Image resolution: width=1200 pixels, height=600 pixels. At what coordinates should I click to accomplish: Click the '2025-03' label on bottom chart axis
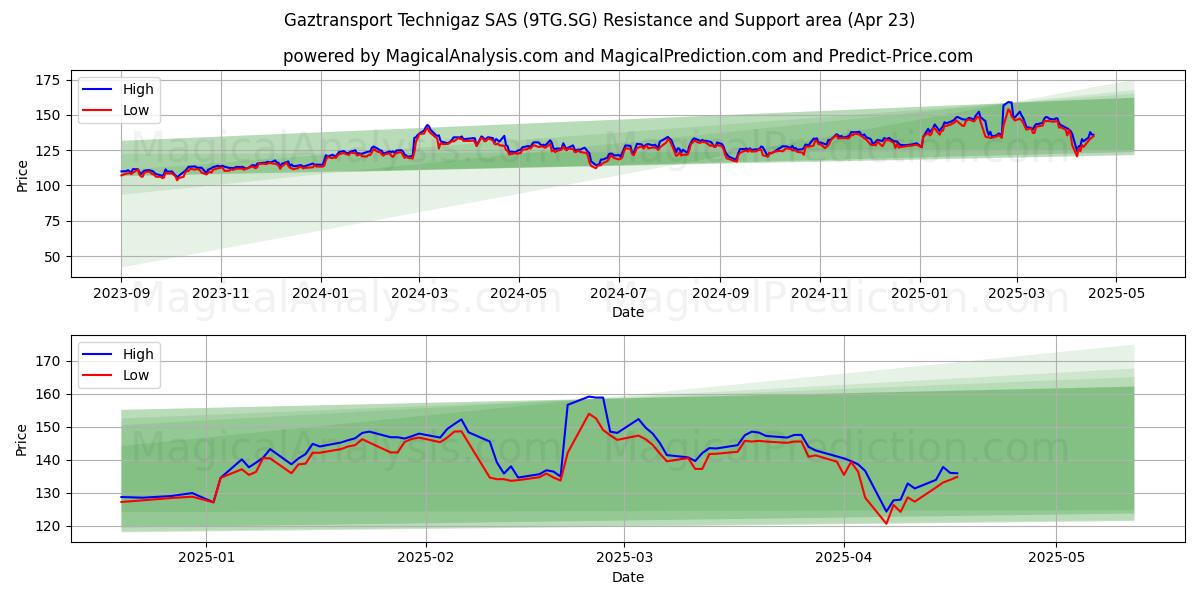624,558
